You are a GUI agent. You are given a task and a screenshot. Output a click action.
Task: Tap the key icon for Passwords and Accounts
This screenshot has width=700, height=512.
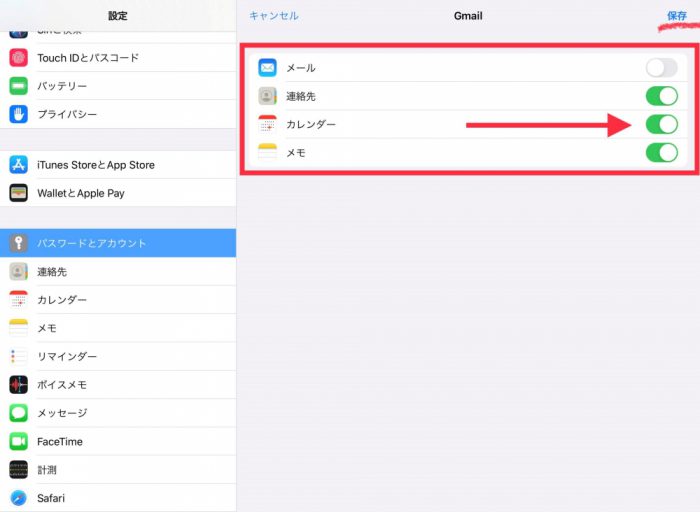(x=18, y=243)
